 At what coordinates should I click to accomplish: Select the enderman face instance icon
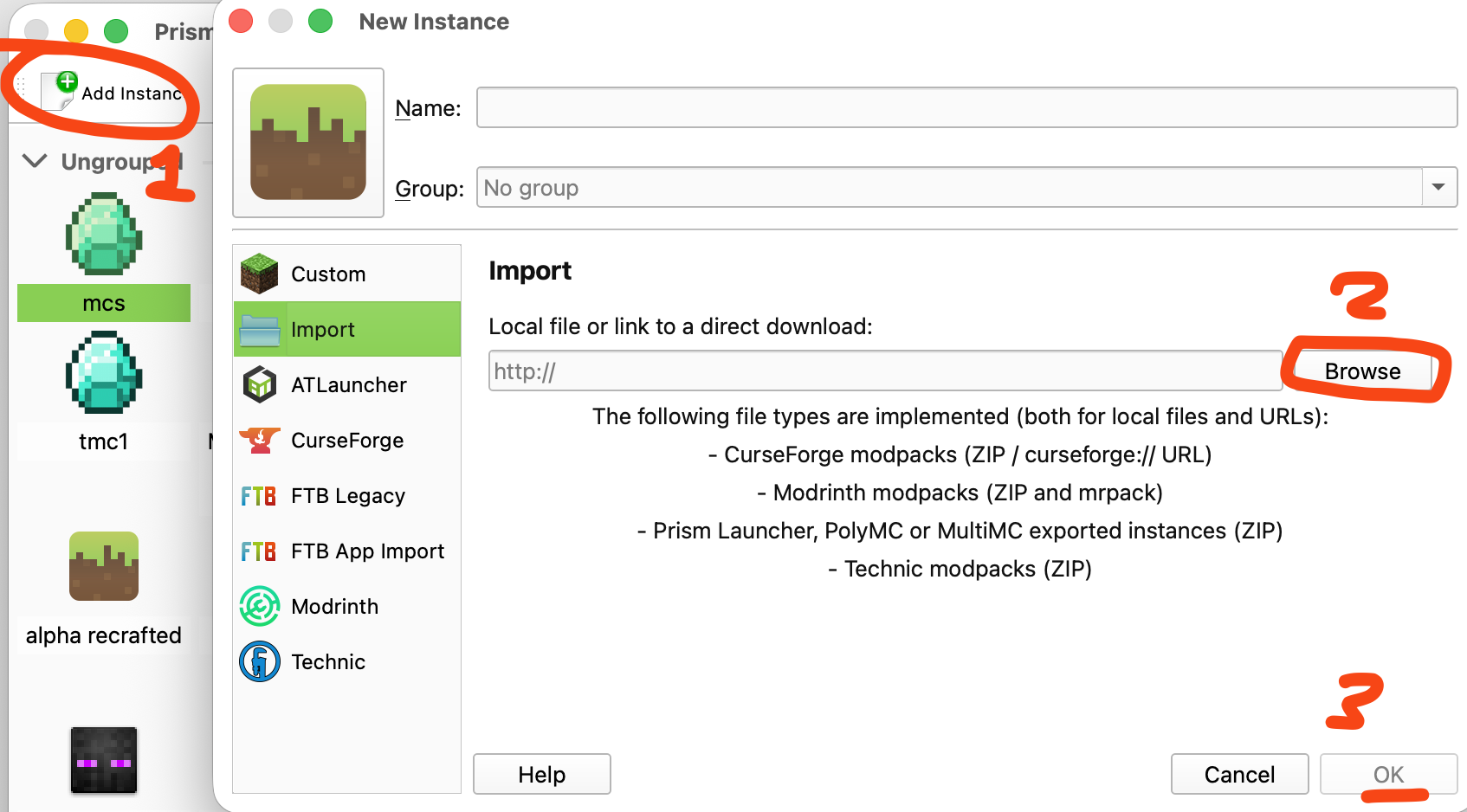tap(104, 760)
